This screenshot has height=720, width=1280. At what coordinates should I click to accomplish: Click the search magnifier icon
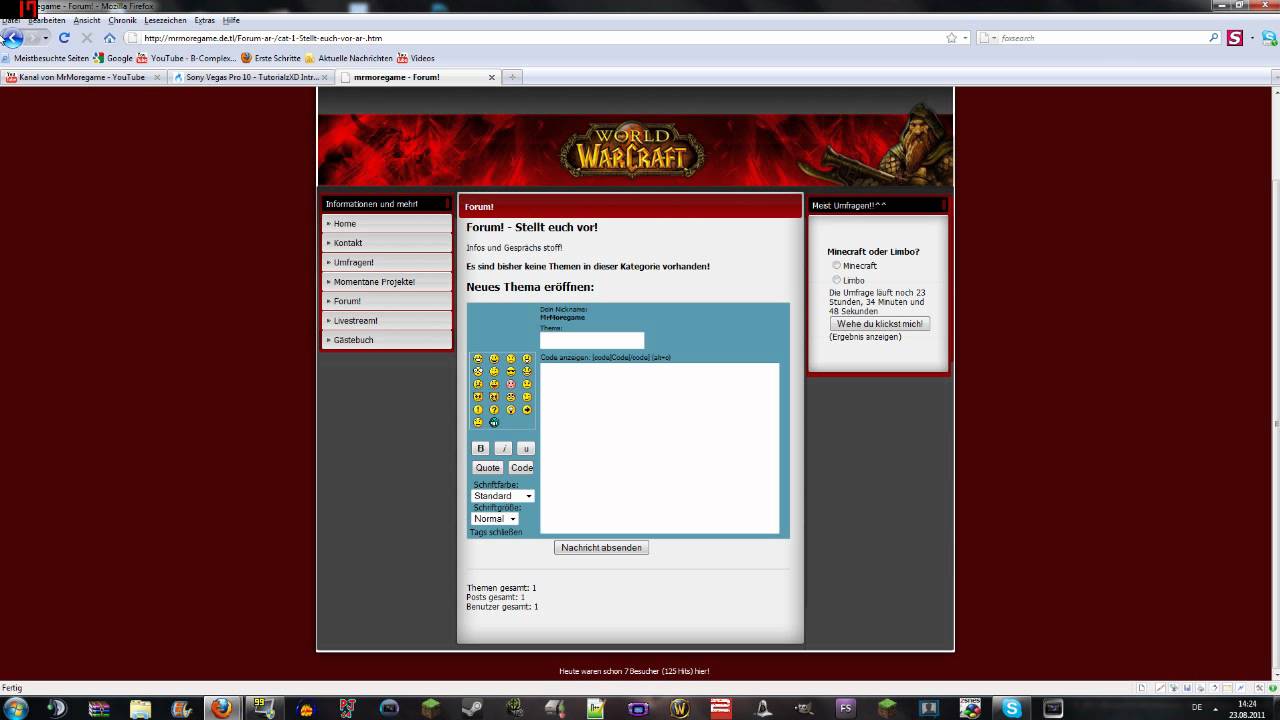(x=1214, y=38)
